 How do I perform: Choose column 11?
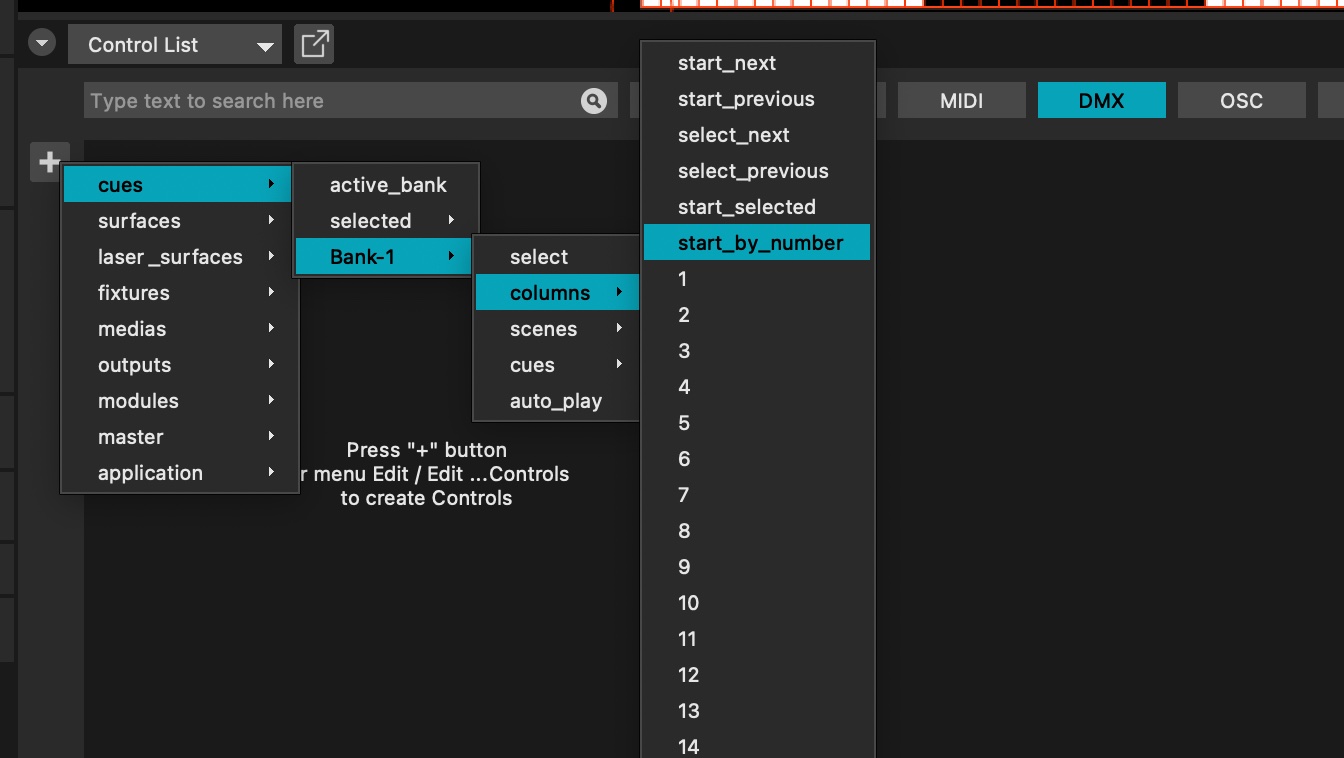757,639
